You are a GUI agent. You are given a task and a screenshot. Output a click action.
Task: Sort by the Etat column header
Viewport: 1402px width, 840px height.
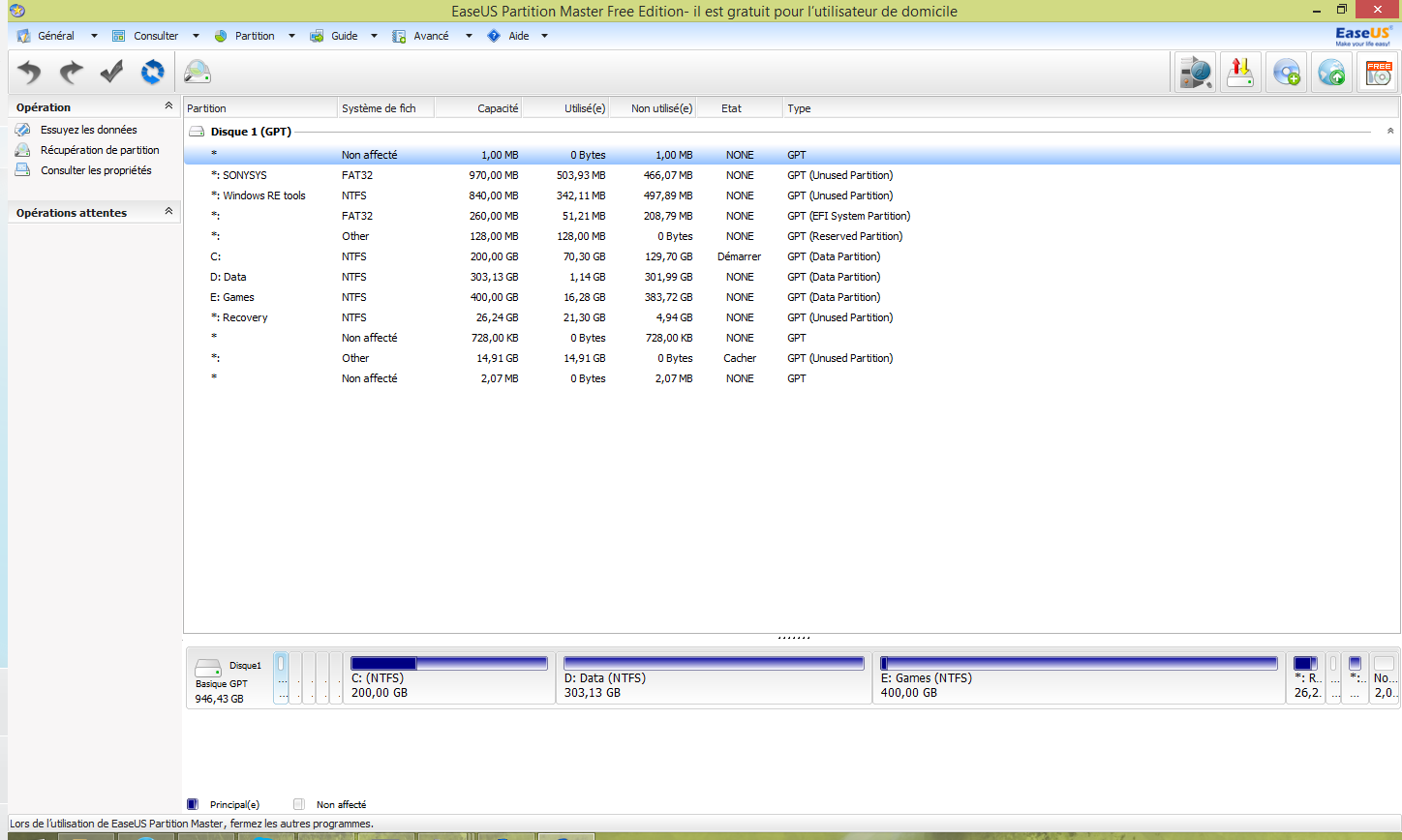(x=740, y=108)
